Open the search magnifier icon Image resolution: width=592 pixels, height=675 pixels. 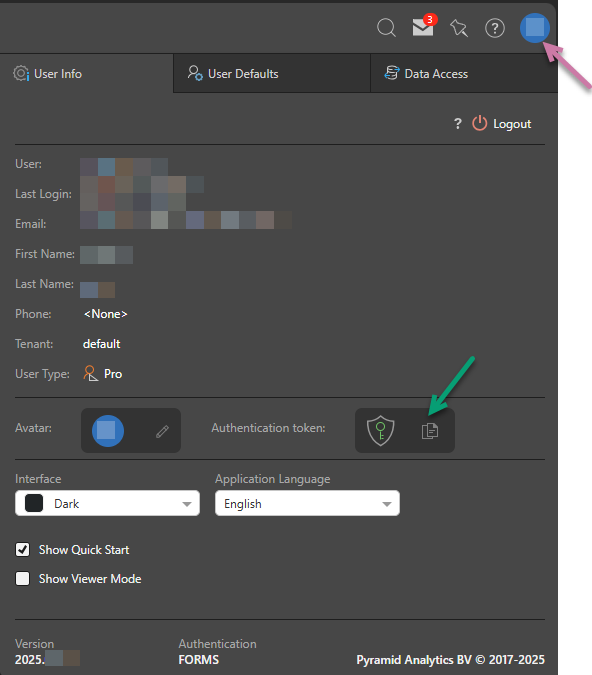(386, 28)
